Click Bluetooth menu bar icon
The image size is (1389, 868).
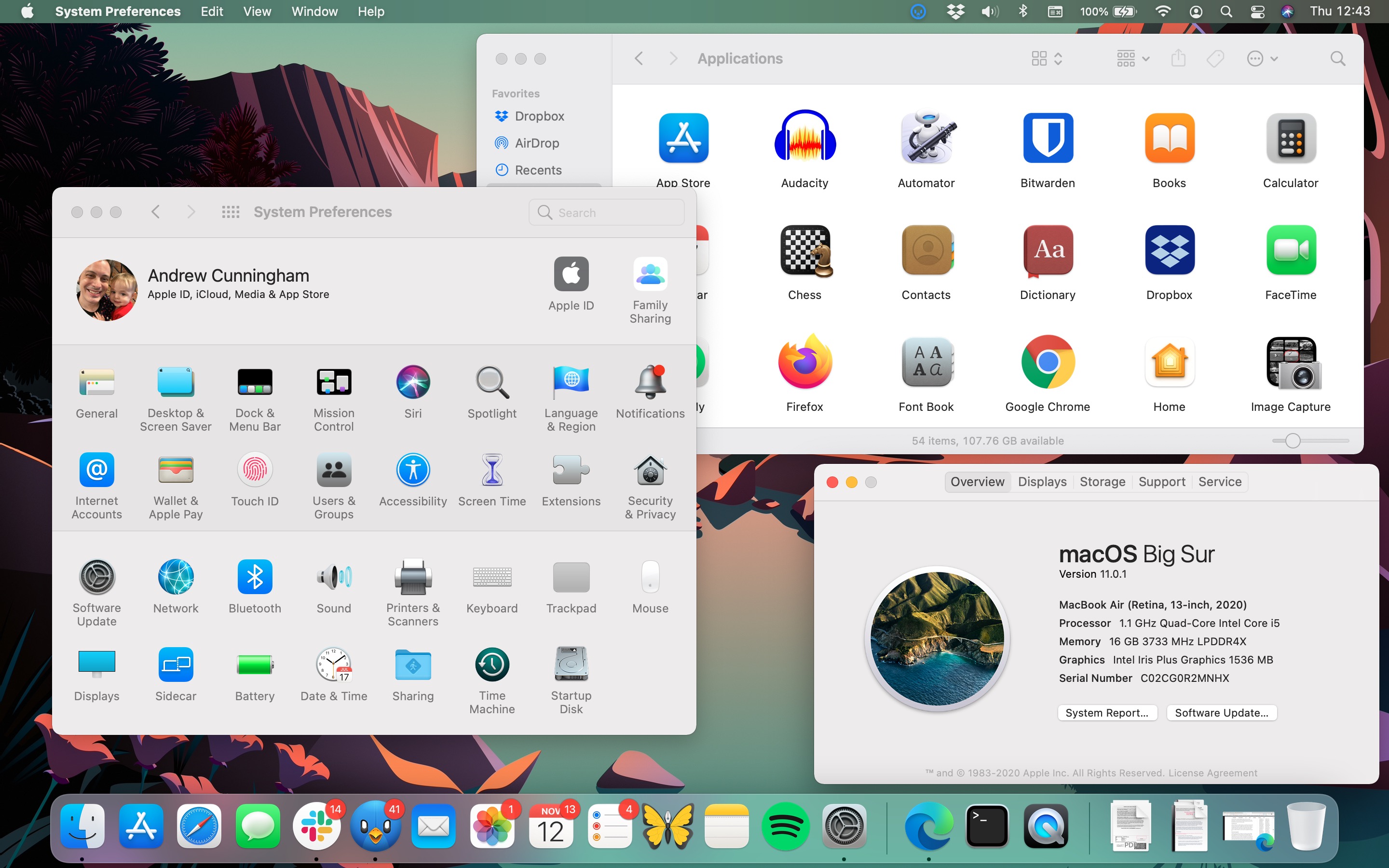click(1022, 12)
